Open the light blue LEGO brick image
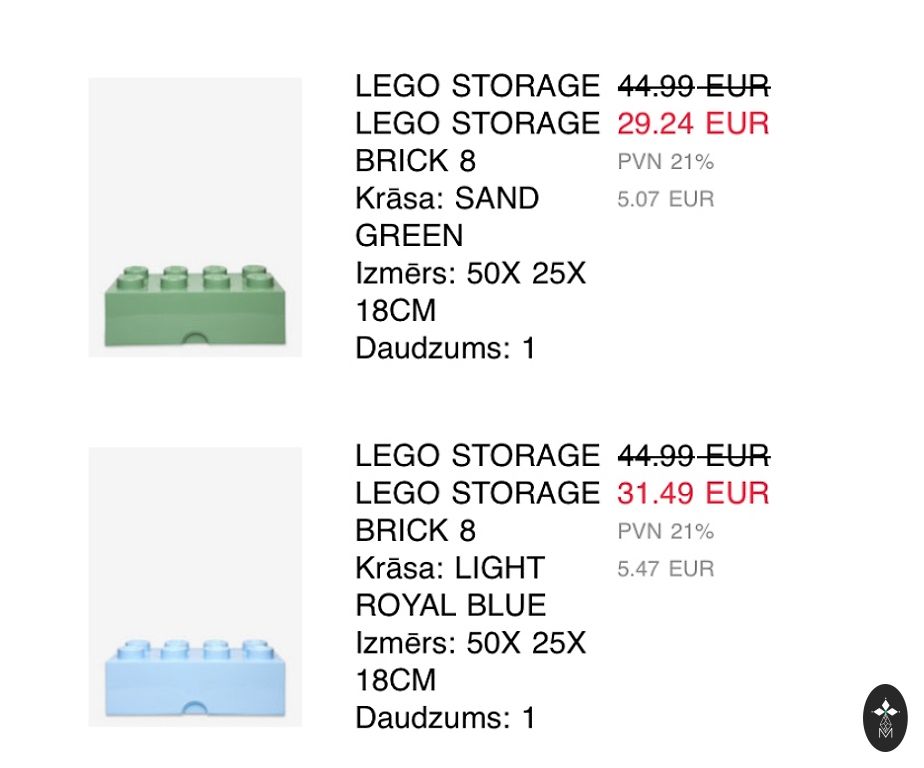The image size is (924, 768). [x=195, y=587]
